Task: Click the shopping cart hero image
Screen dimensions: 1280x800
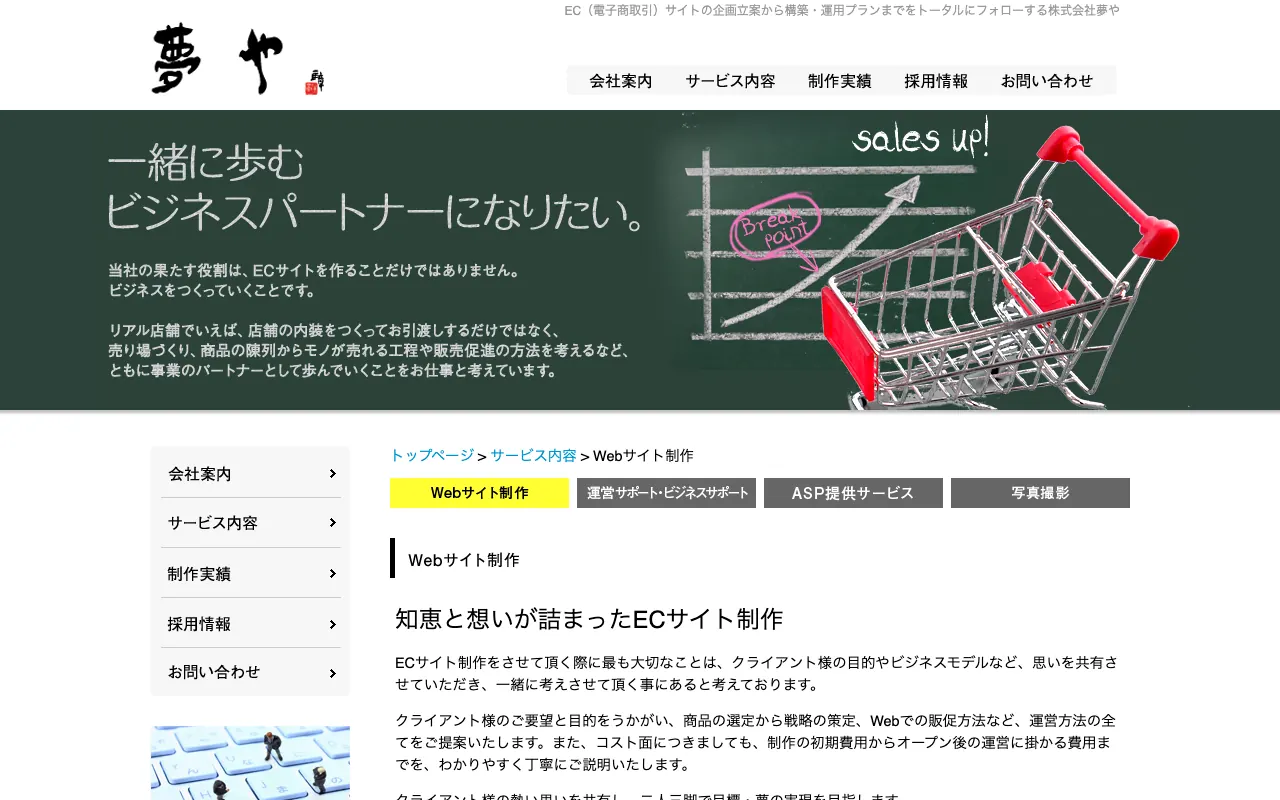Action: pos(1000,265)
